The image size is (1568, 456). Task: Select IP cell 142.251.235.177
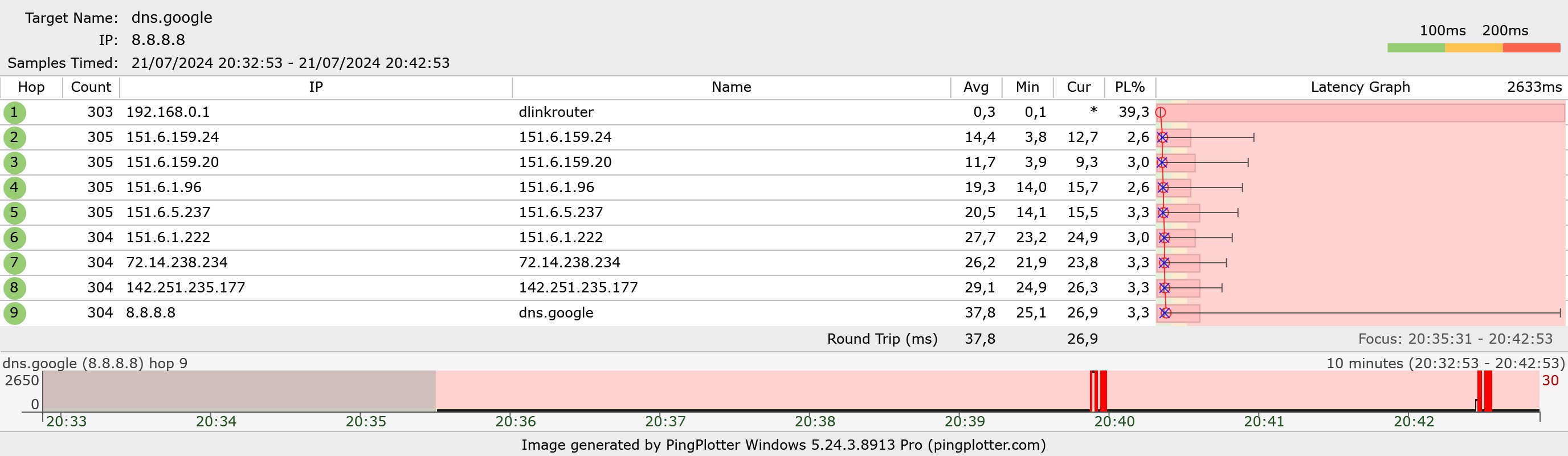point(185,287)
